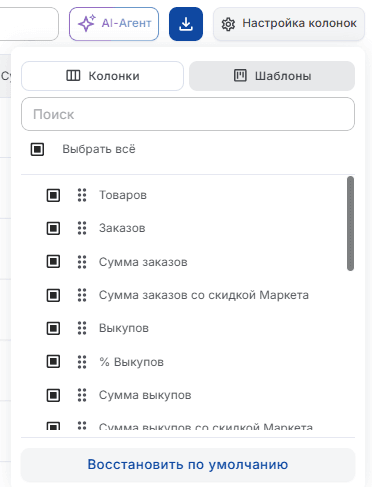Image resolution: width=372 pixels, height=487 pixels.
Task: Switch to the Шаблоны tab
Action: click(x=272, y=76)
